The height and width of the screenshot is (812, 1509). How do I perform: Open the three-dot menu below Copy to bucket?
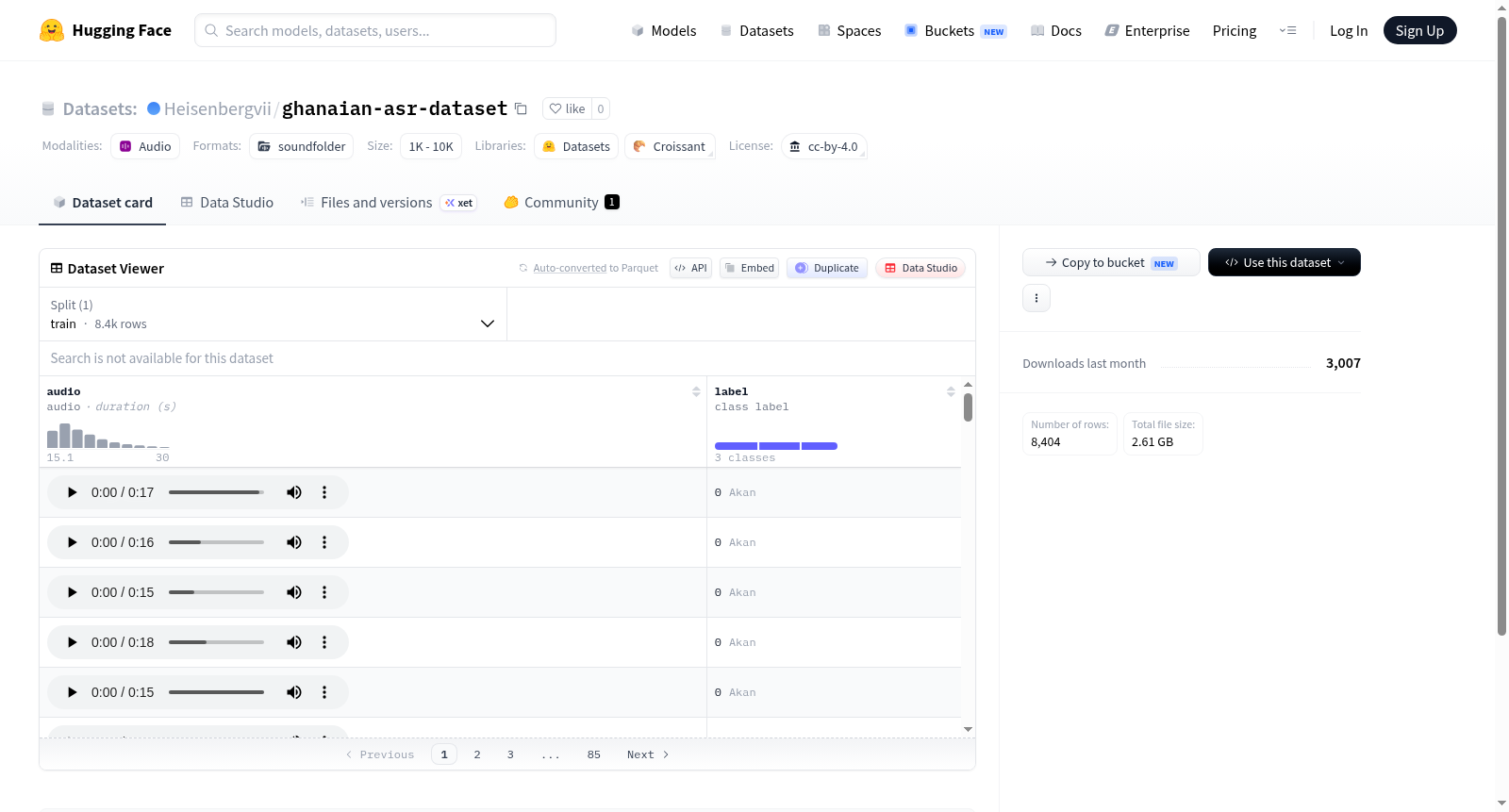(1036, 298)
